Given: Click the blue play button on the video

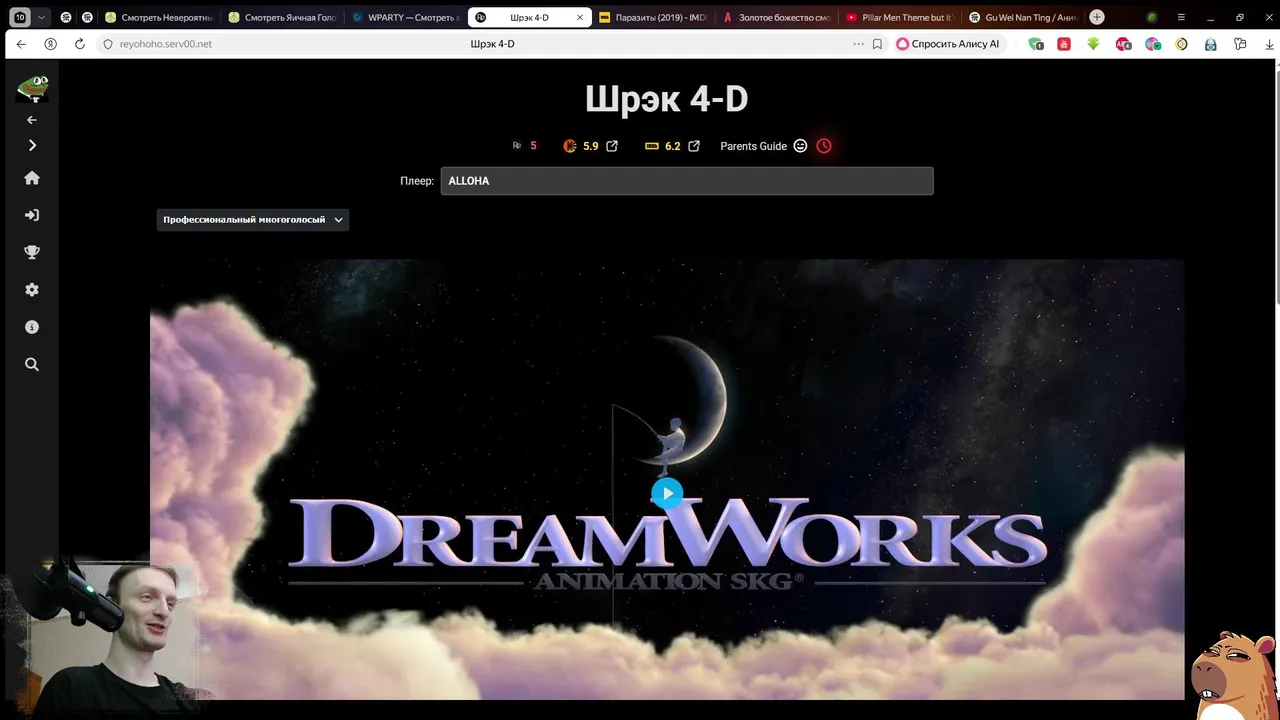Looking at the screenshot, I should (667, 493).
